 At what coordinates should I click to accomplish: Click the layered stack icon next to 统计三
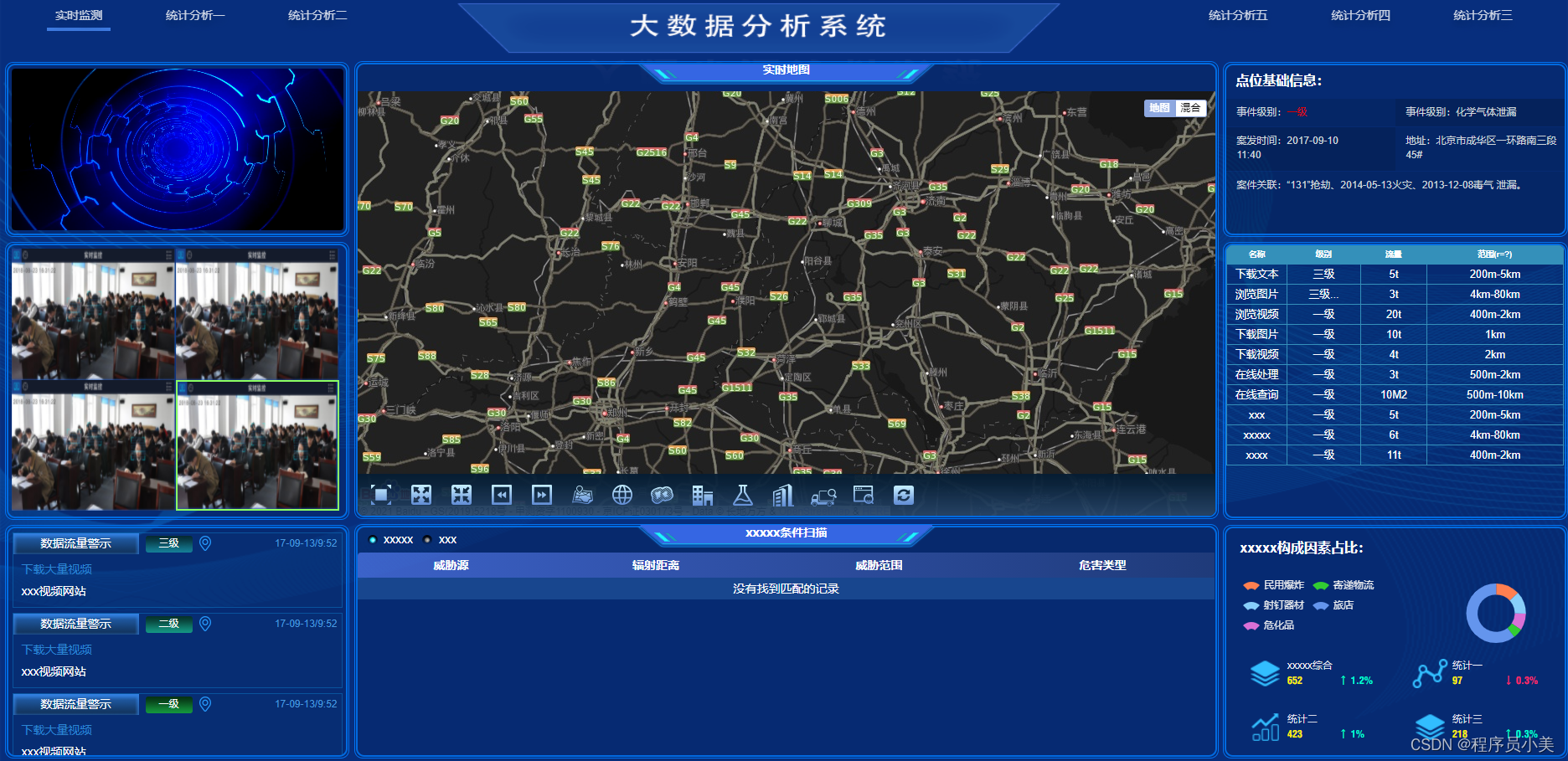pos(1429,725)
